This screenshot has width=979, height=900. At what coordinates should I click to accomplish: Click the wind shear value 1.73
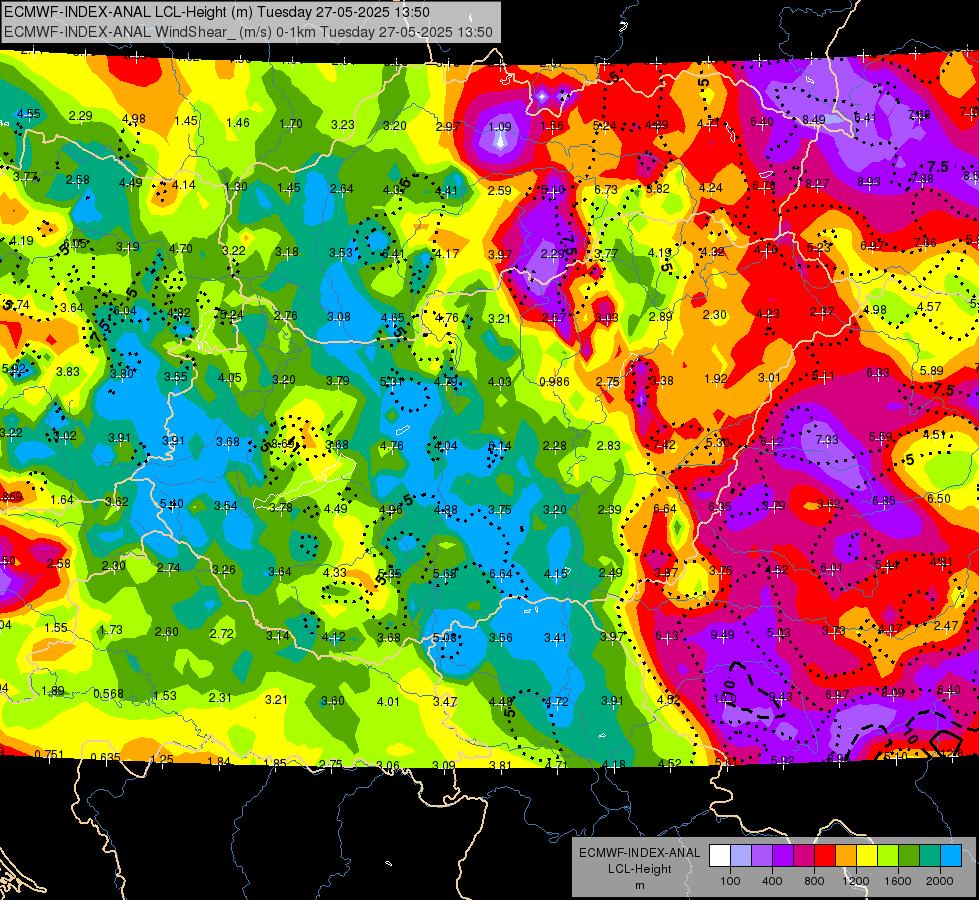tap(111, 630)
